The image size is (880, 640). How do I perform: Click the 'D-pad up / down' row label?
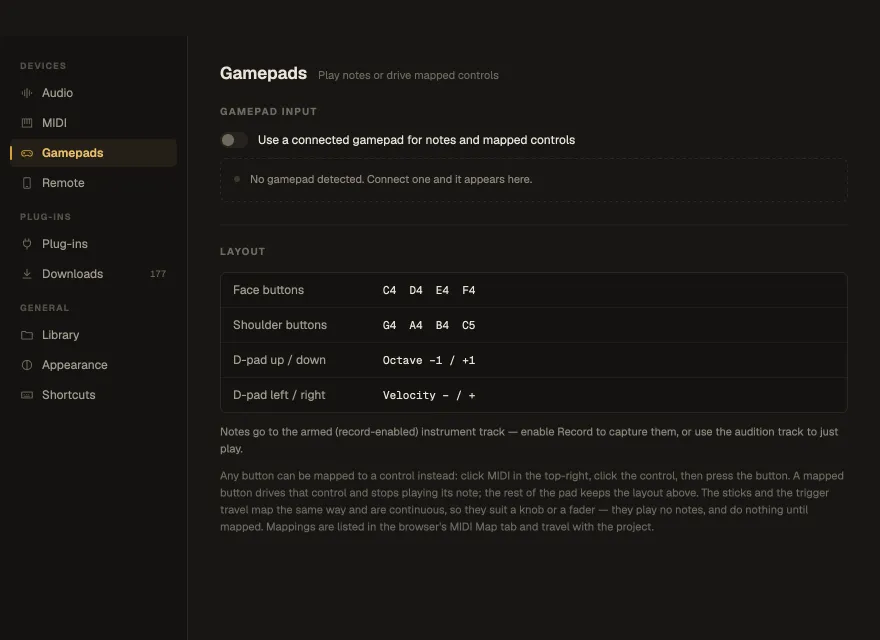(x=279, y=360)
